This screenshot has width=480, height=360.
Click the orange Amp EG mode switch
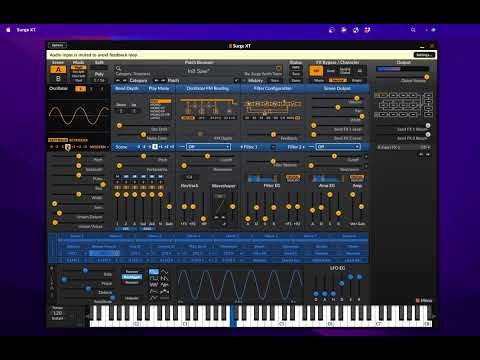357,178
